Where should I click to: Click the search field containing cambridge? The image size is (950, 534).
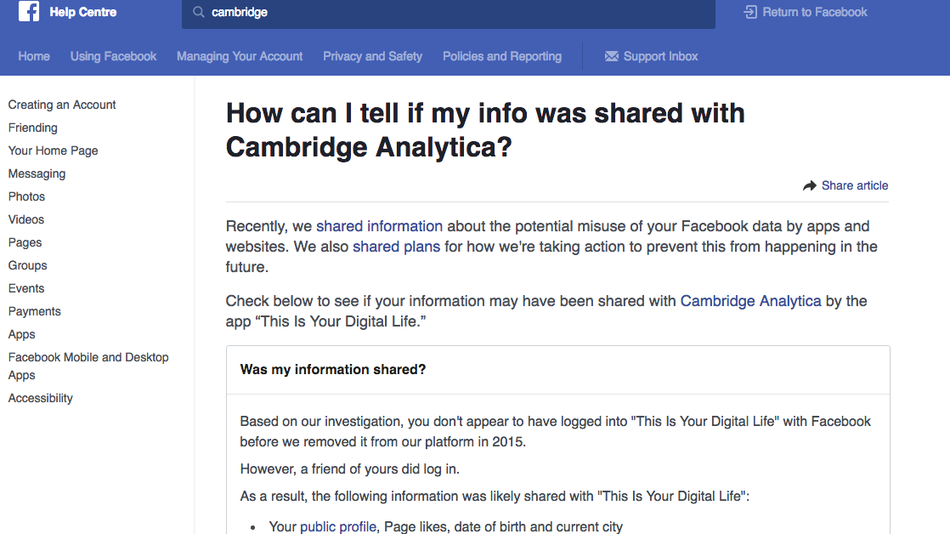[x=448, y=13]
